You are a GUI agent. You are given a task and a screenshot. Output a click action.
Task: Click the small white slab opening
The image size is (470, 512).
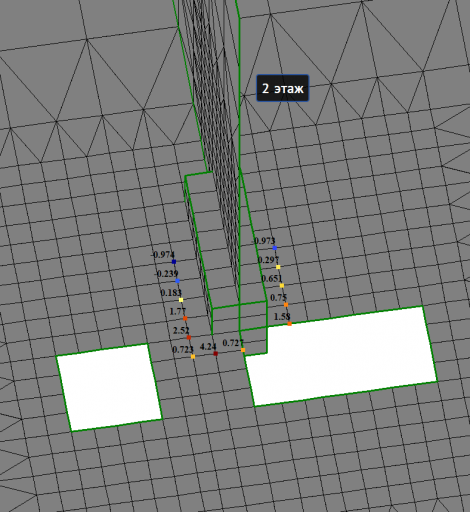tap(109, 388)
